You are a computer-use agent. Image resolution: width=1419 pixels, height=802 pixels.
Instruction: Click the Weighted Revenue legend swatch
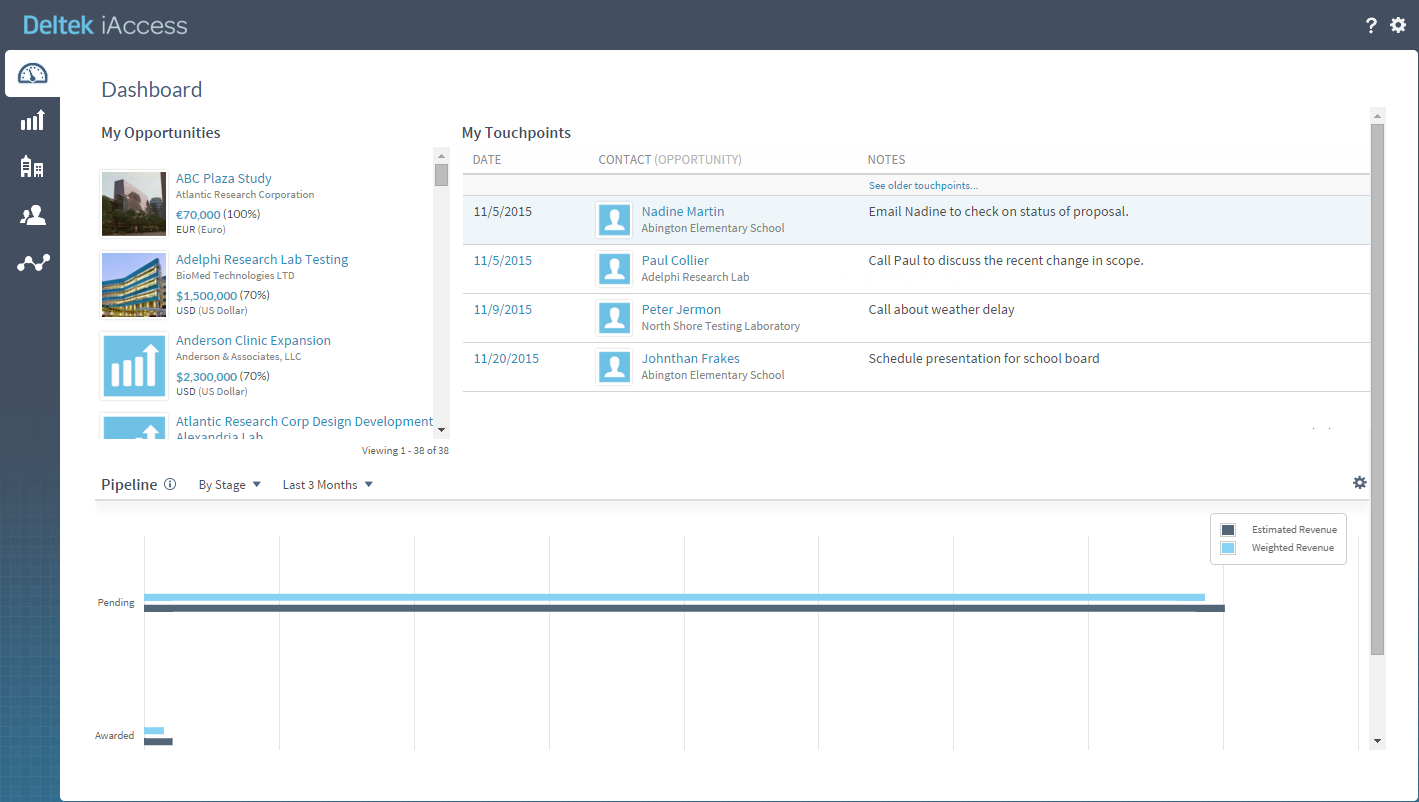(x=1228, y=548)
